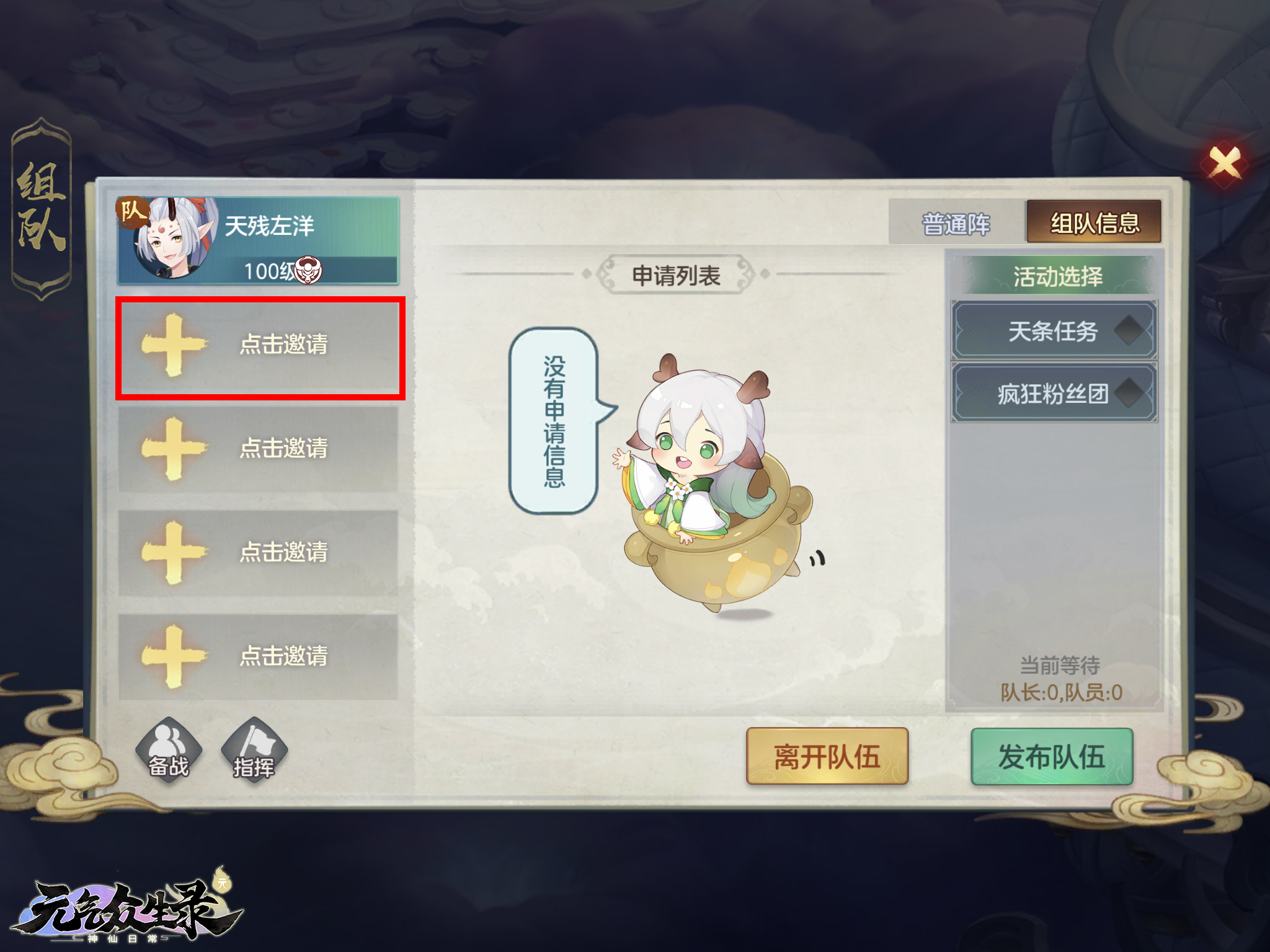
Task: Toggle the 疯狂粉丝团 diamond checkbox
Action: (x=1129, y=392)
